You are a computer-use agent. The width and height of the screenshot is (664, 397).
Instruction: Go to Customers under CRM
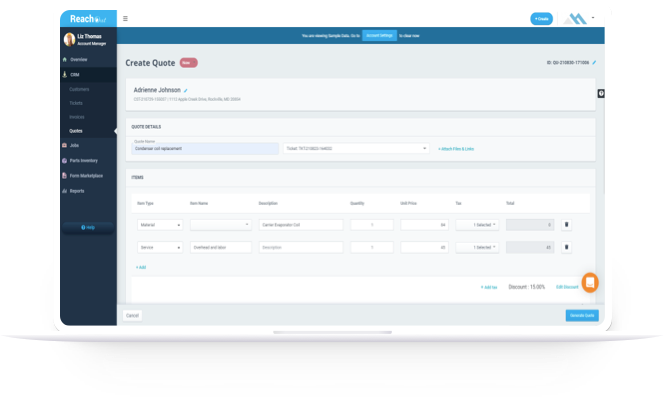79,89
